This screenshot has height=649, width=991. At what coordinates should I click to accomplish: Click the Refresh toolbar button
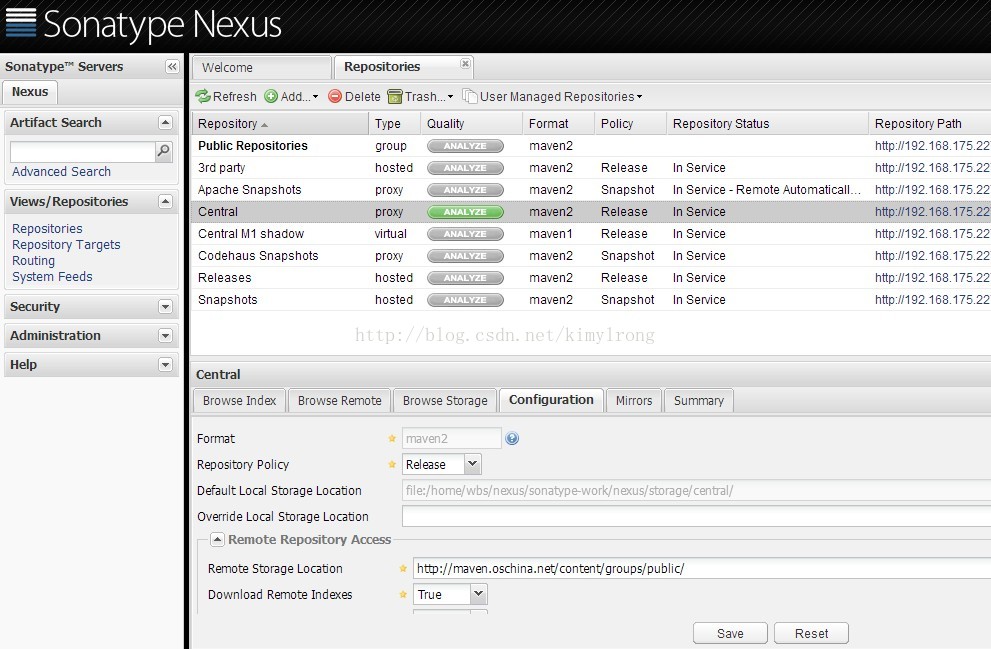tap(226, 97)
